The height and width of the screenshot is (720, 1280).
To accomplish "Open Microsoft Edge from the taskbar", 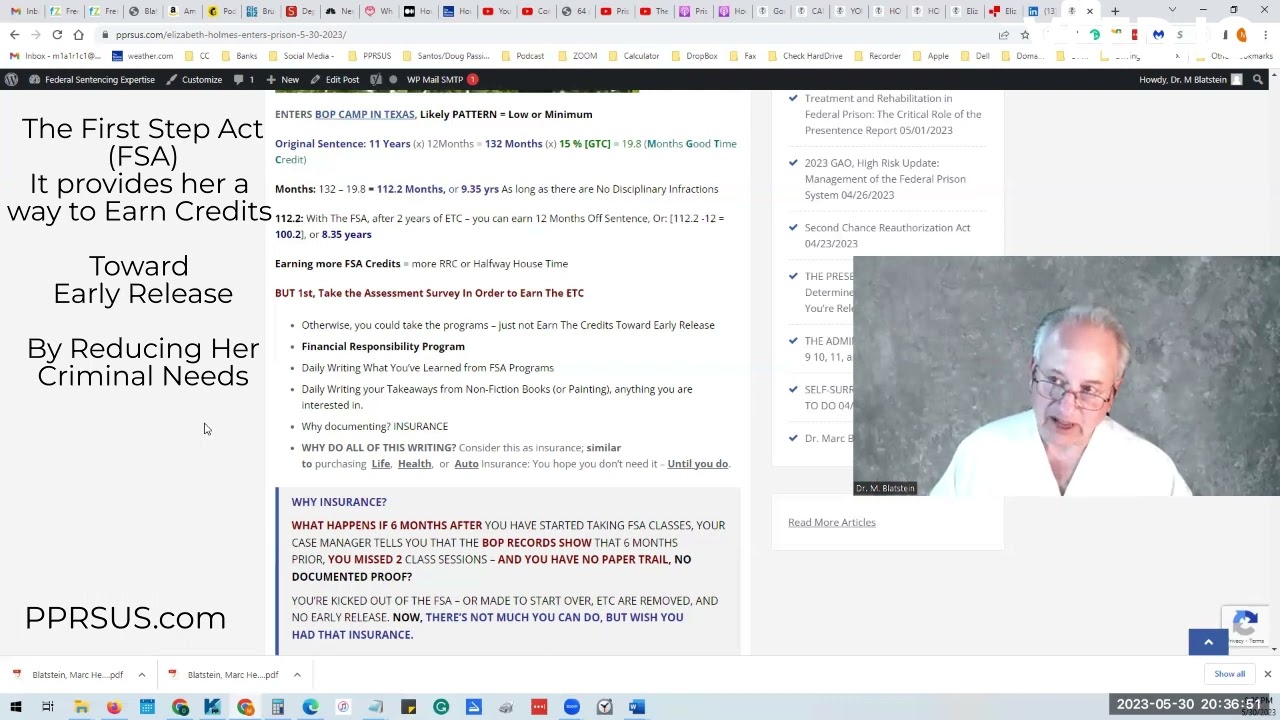I will [x=310, y=707].
